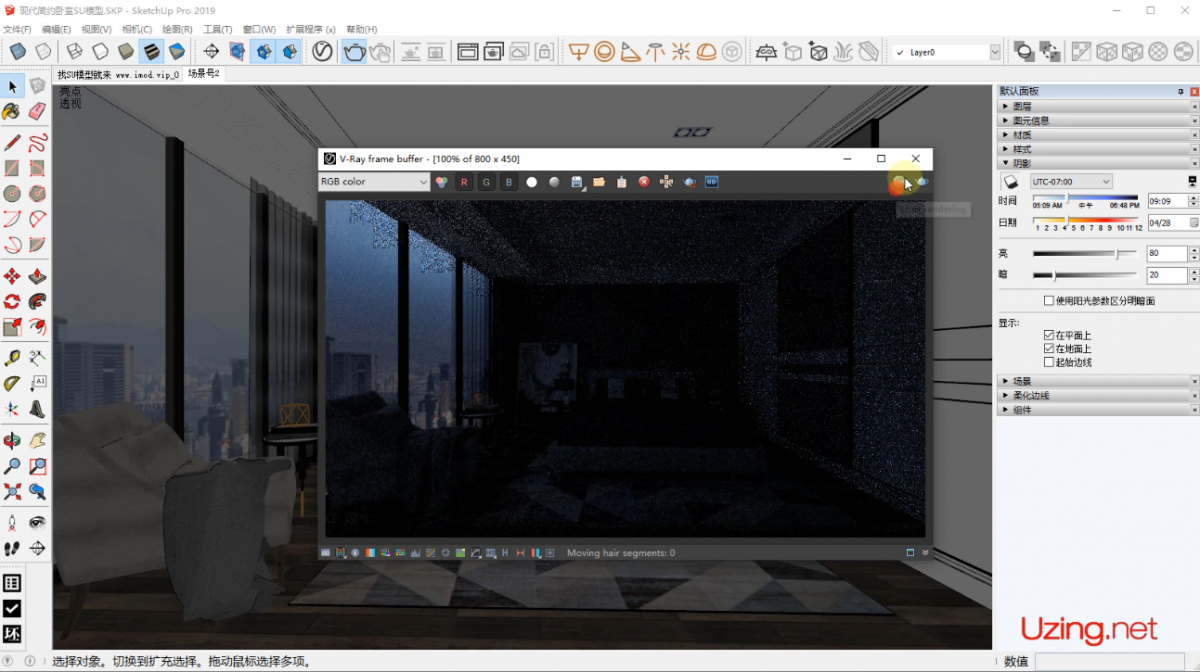Click the red channel R button
The height and width of the screenshot is (672, 1200).
coord(463,182)
